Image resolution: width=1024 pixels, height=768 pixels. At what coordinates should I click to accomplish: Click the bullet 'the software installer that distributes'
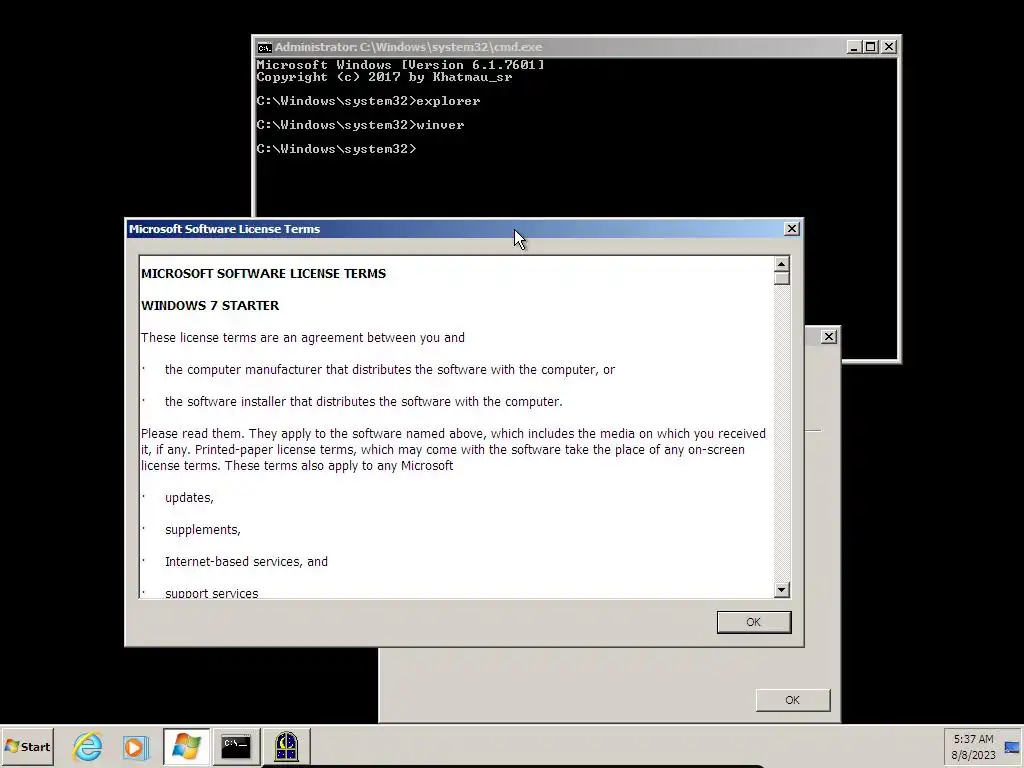click(x=364, y=402)
